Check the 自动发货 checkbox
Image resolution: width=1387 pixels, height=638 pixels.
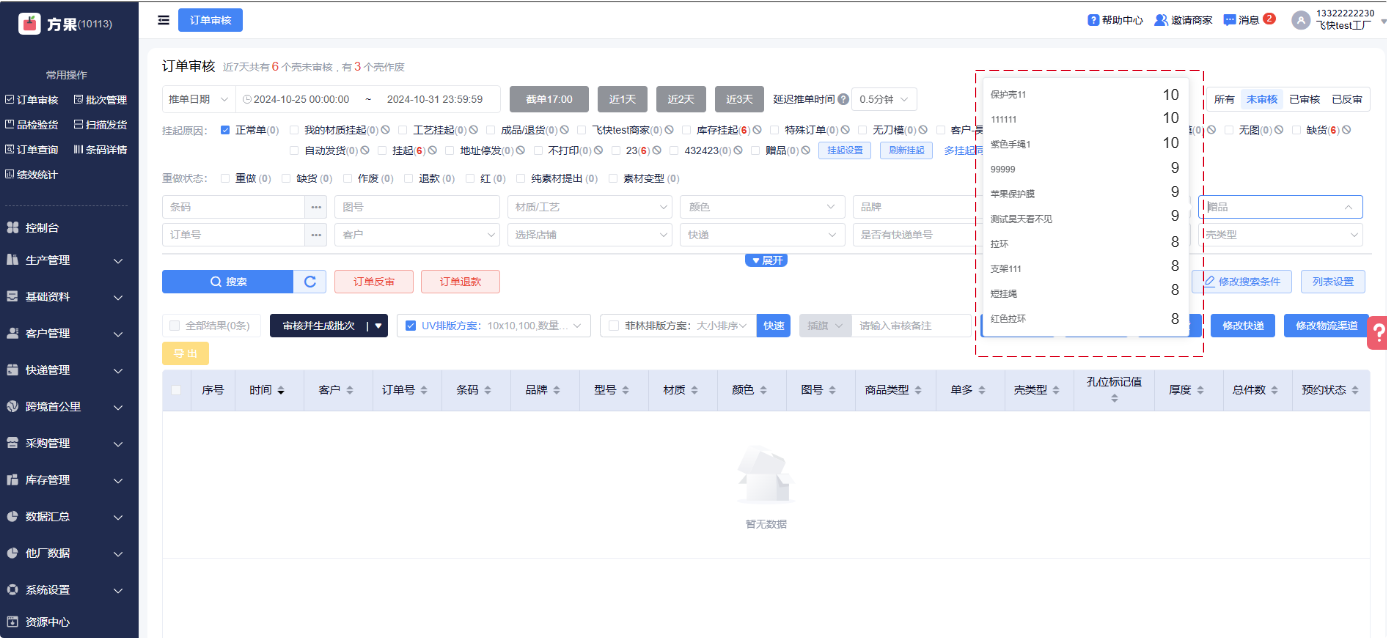294,151
